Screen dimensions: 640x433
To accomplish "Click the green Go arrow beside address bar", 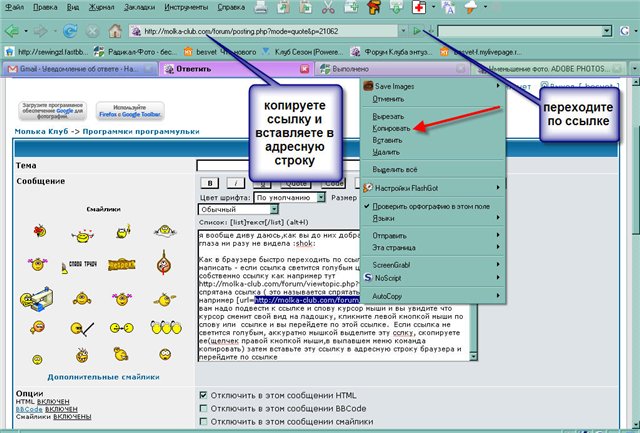I will click(x=417, y=31).
